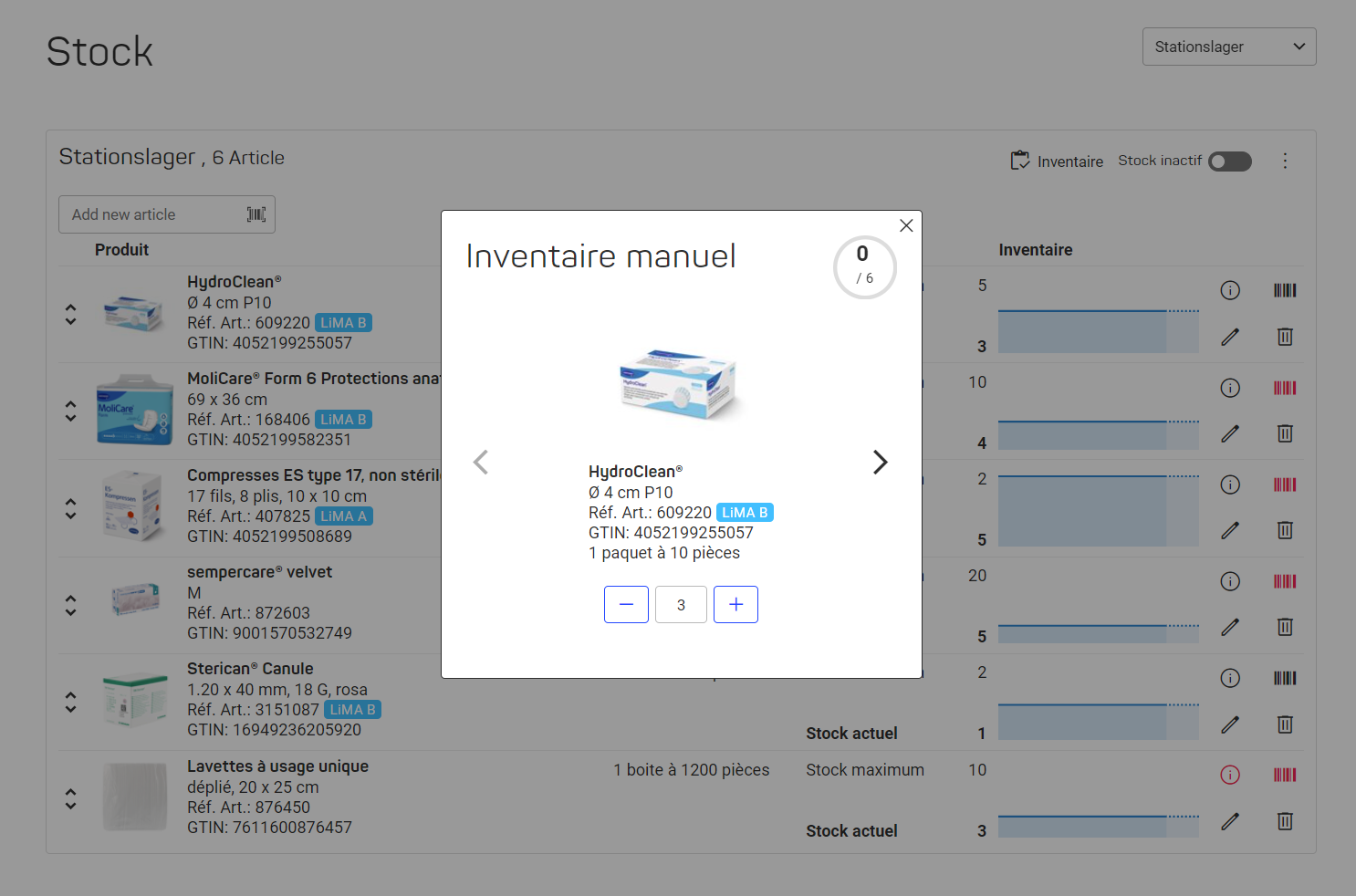The image size is (1356, 896).
Task: Click HydroClean stock level bar
Action: coord(1099,331)
